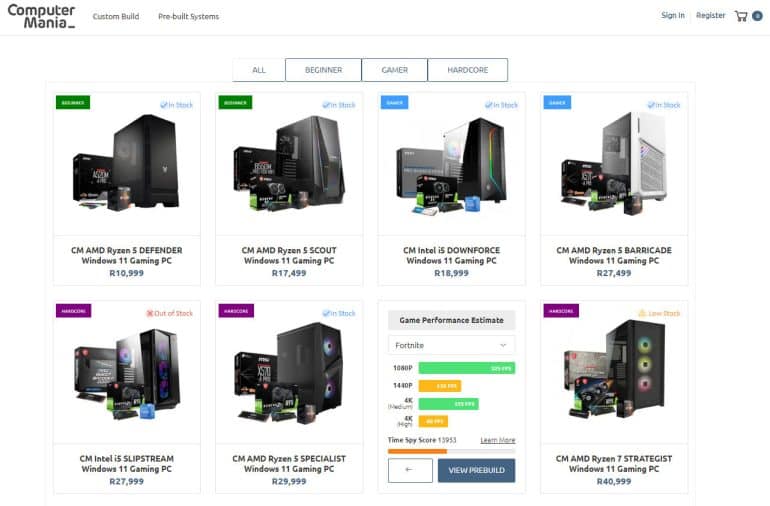Click the CM Intel i5 DOWNFORCE title

click(x=452, y=255)
